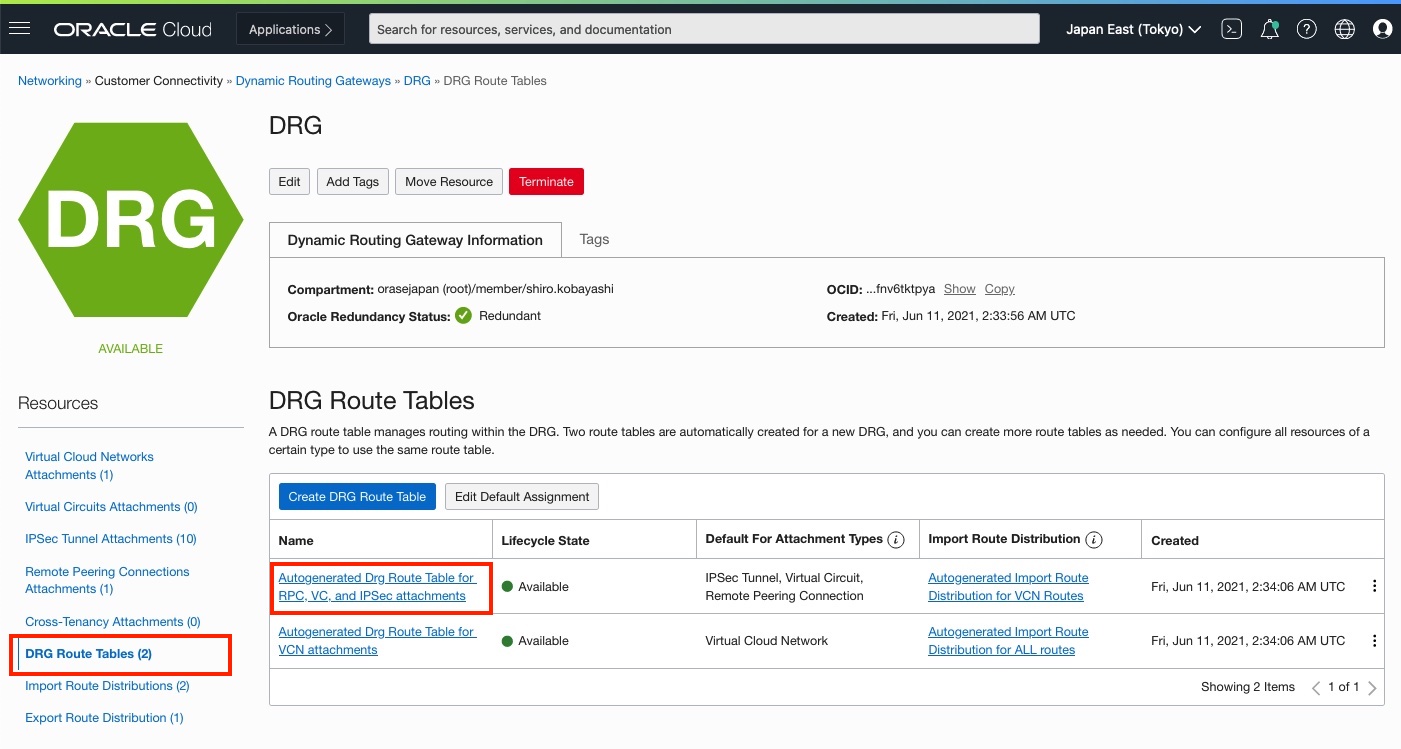Select the Dynamic Routing Gateway Information tab
1401x749 pixels.
(415, 239)
